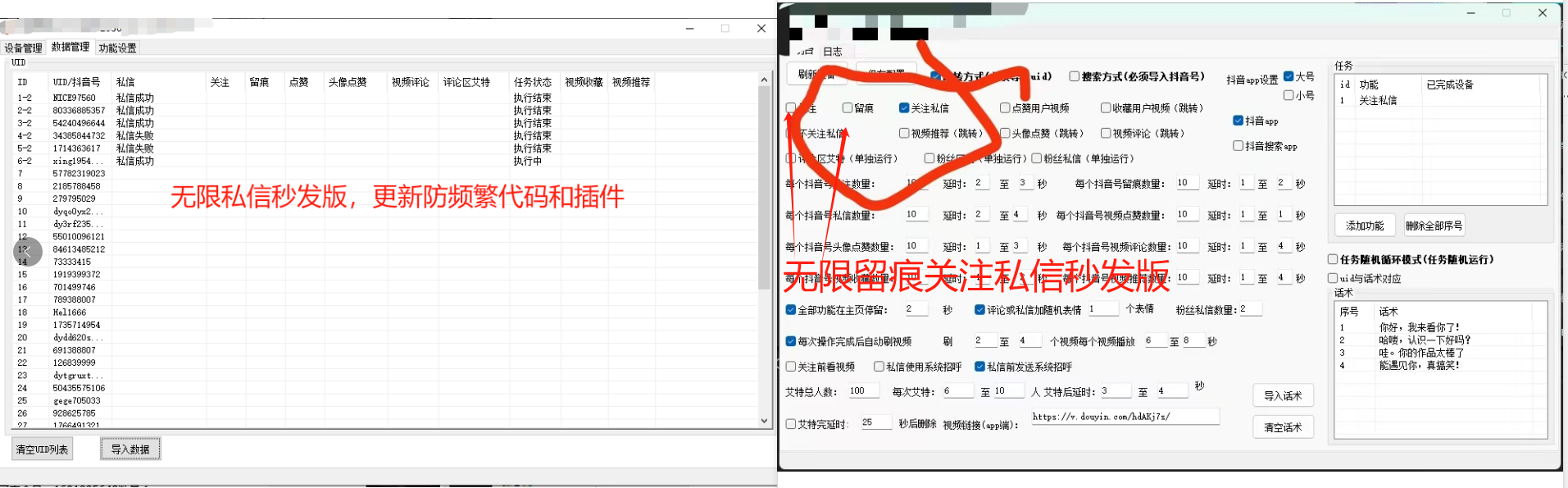Click the gray previous-image arrow circle

pyautogui.click(x=27, y=252)
